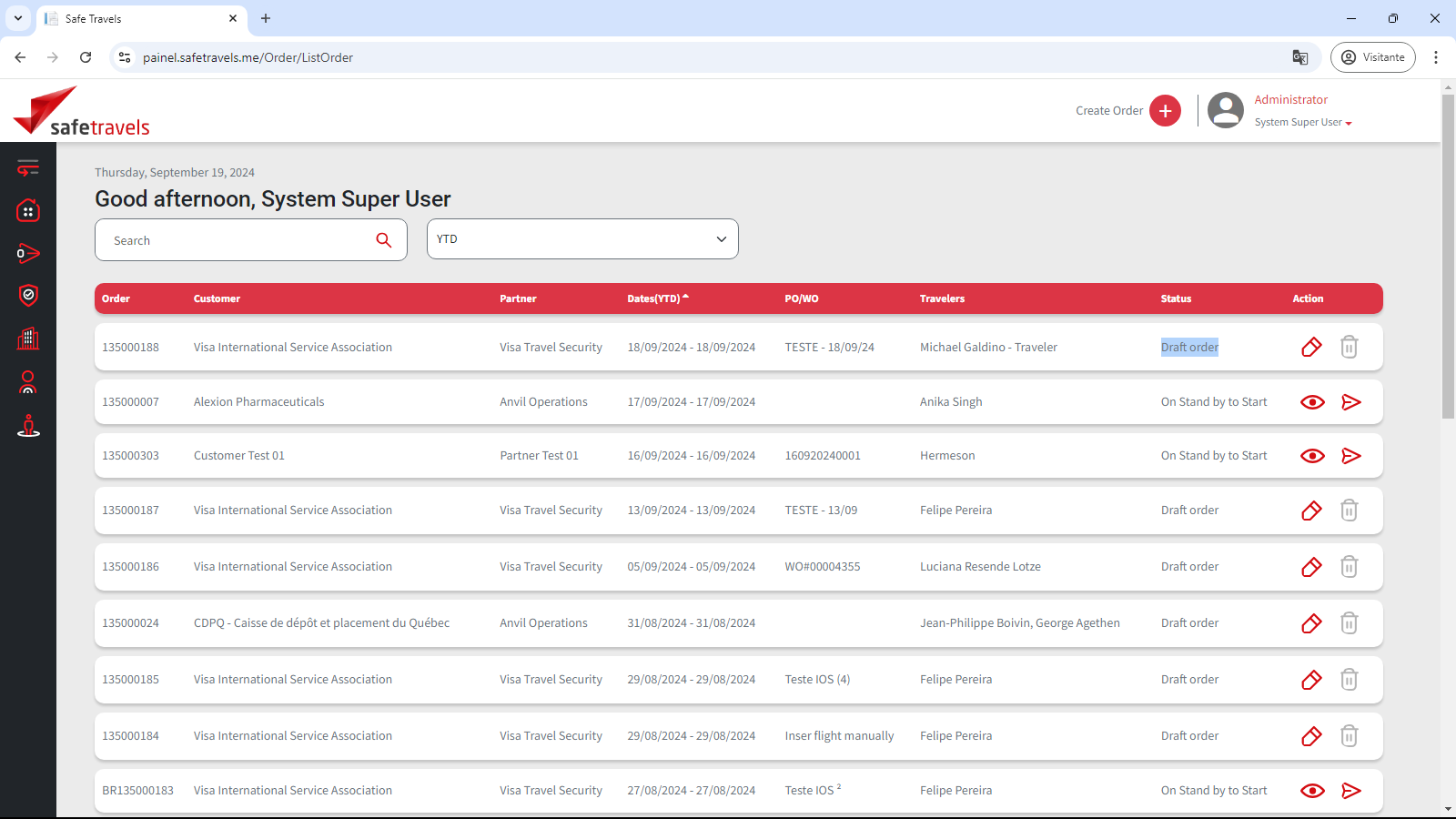This screenshot has width=1456, height=819.
Task: Click the Customer column header
Action: pyautogui.click(x=217, y=298)
